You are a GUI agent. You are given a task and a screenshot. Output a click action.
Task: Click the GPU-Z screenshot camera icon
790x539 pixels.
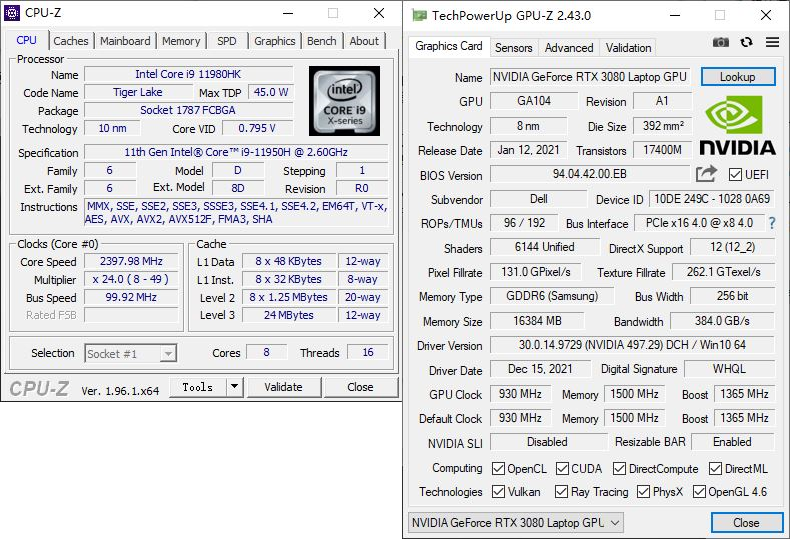(720, 42)
